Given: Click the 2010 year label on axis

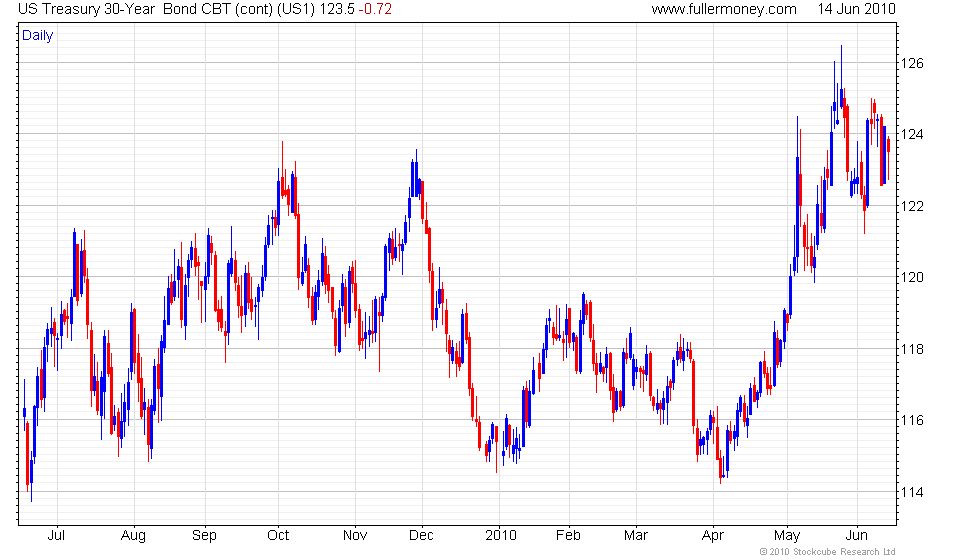Looking at the screenshot, I should click(x=501, y=536).
